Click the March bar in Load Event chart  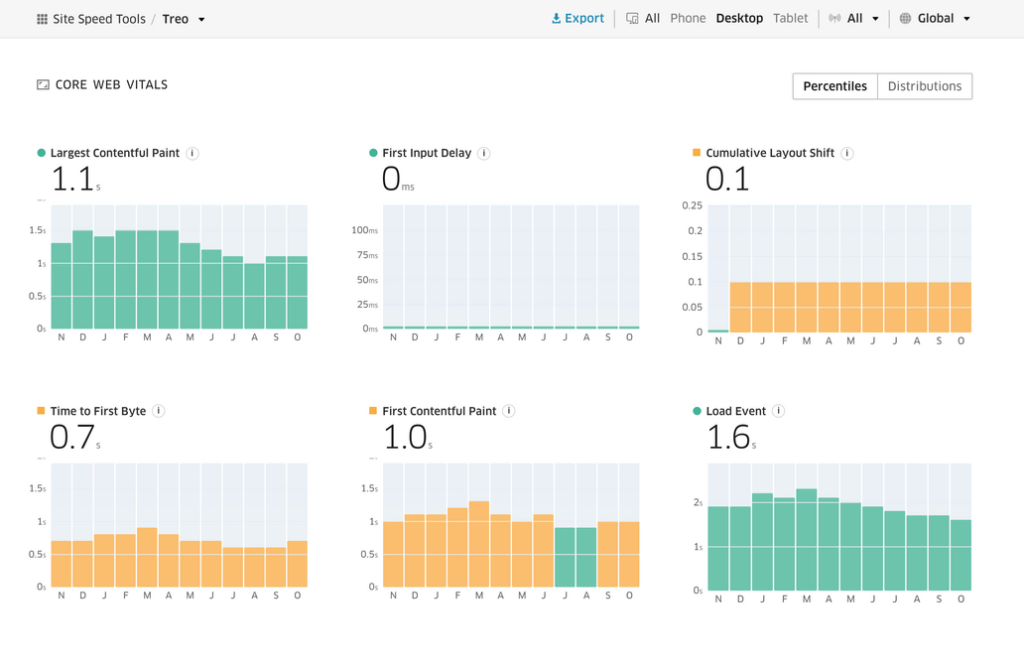pos(807,540)
